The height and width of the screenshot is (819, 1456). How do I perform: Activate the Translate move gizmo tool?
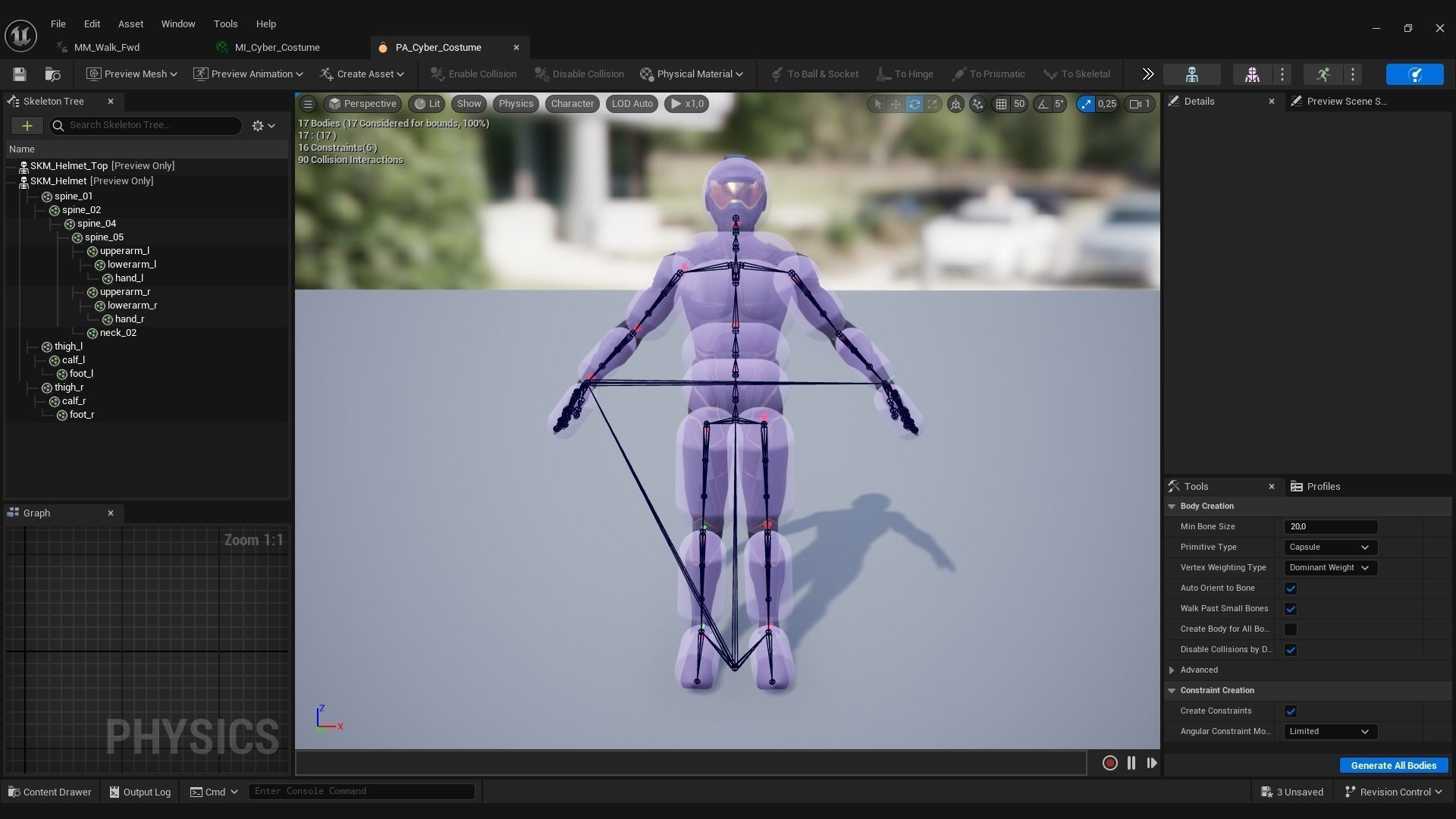(x=896, y=104)
